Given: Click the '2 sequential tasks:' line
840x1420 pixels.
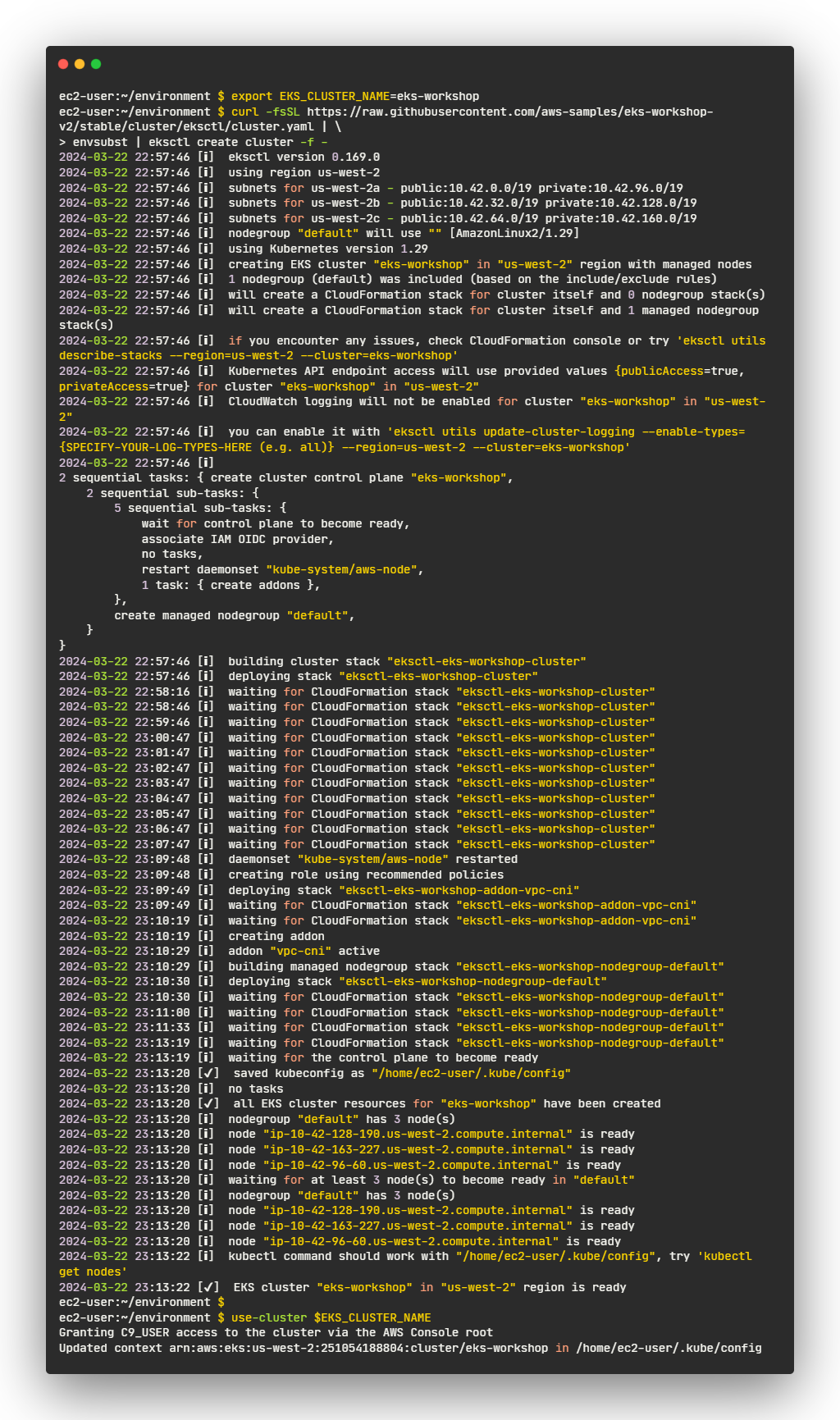Looking at the screenshot, I should pyautogui.click(x=286, y=477).
